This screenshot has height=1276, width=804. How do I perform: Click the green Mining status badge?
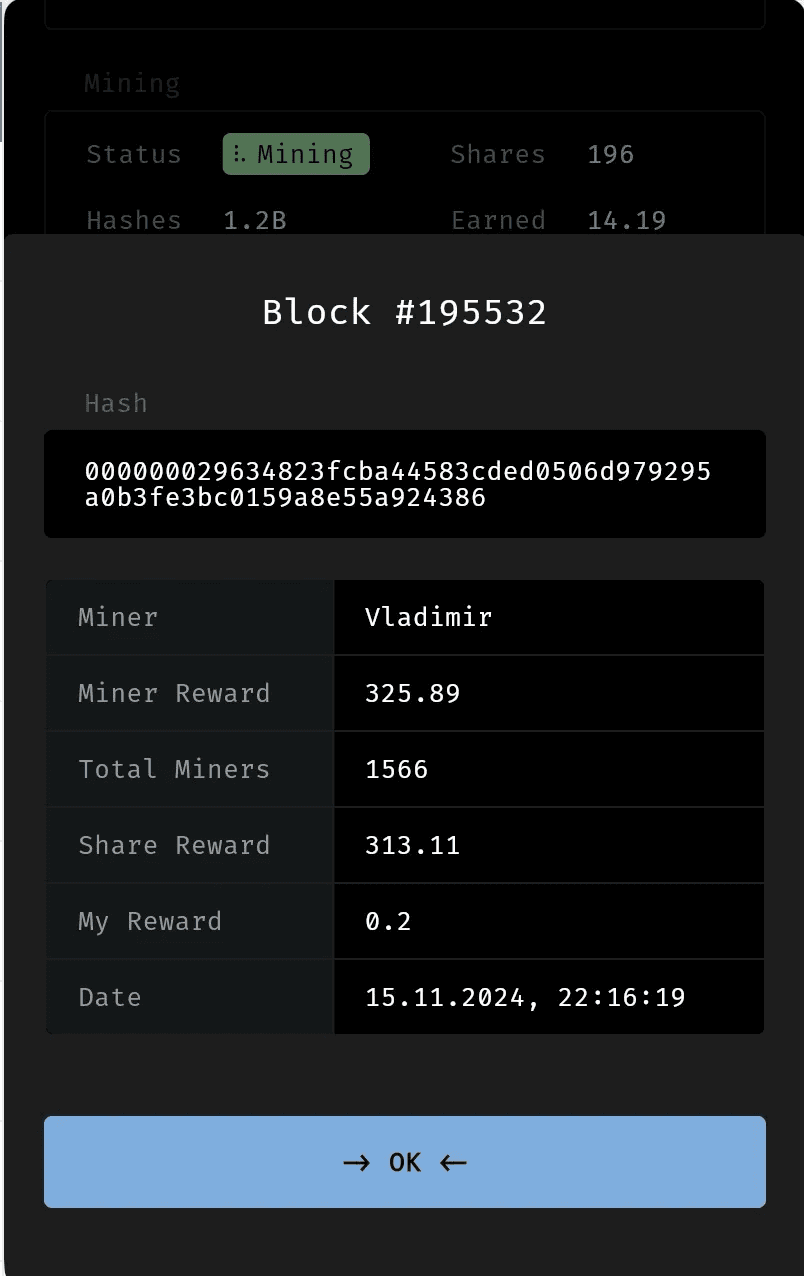coord(296,154)
